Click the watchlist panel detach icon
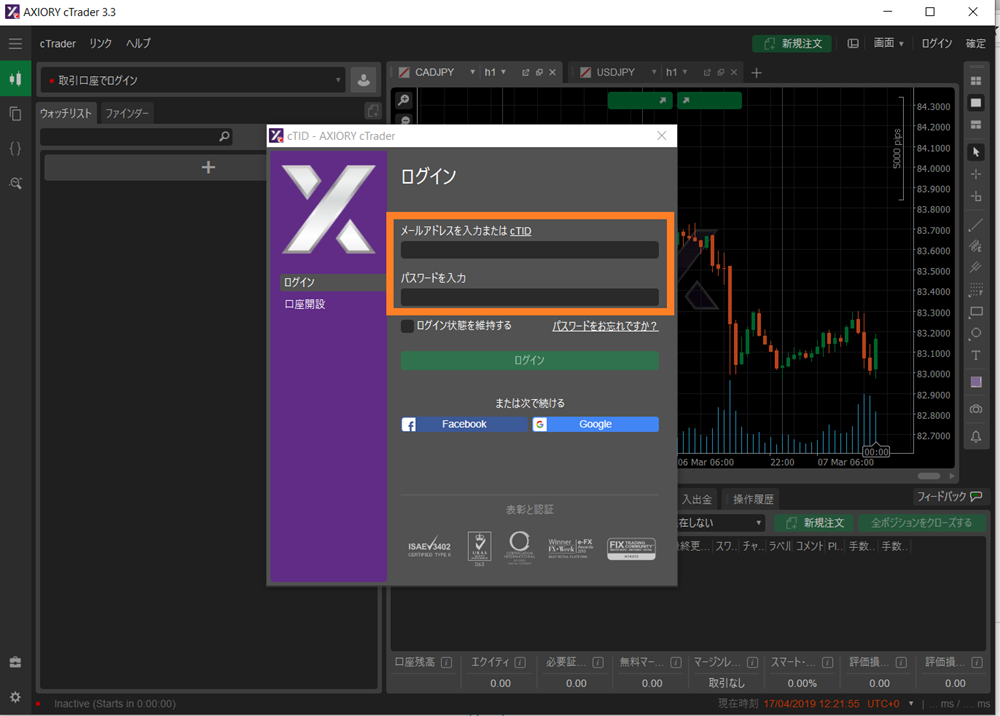The image size is (1000, 716). pyautogui.click(x=373, y=111)
